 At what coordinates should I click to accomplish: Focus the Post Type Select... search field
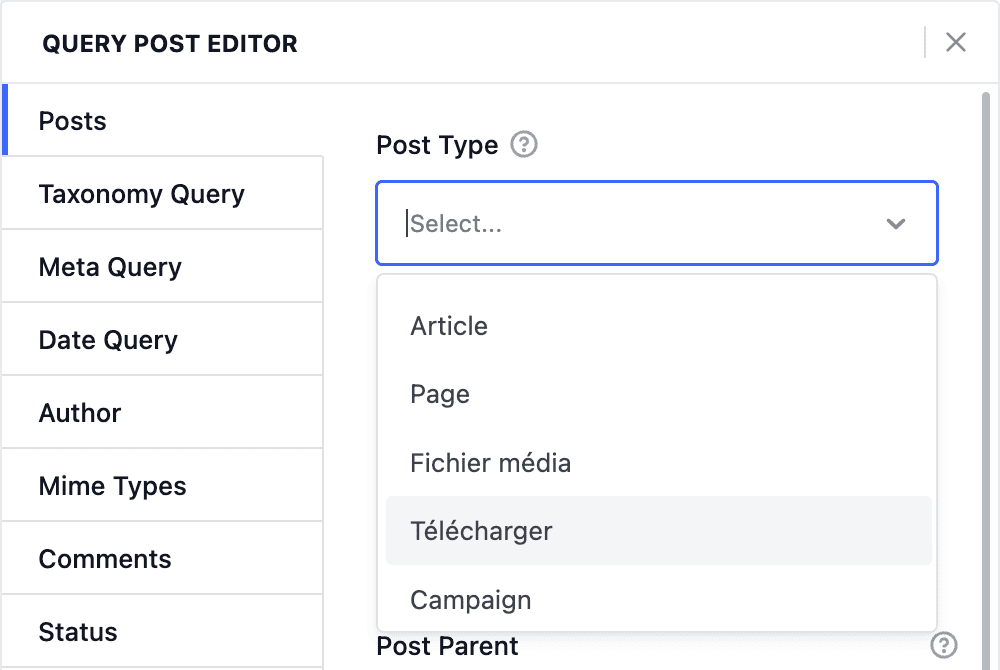tap(630, 224)
